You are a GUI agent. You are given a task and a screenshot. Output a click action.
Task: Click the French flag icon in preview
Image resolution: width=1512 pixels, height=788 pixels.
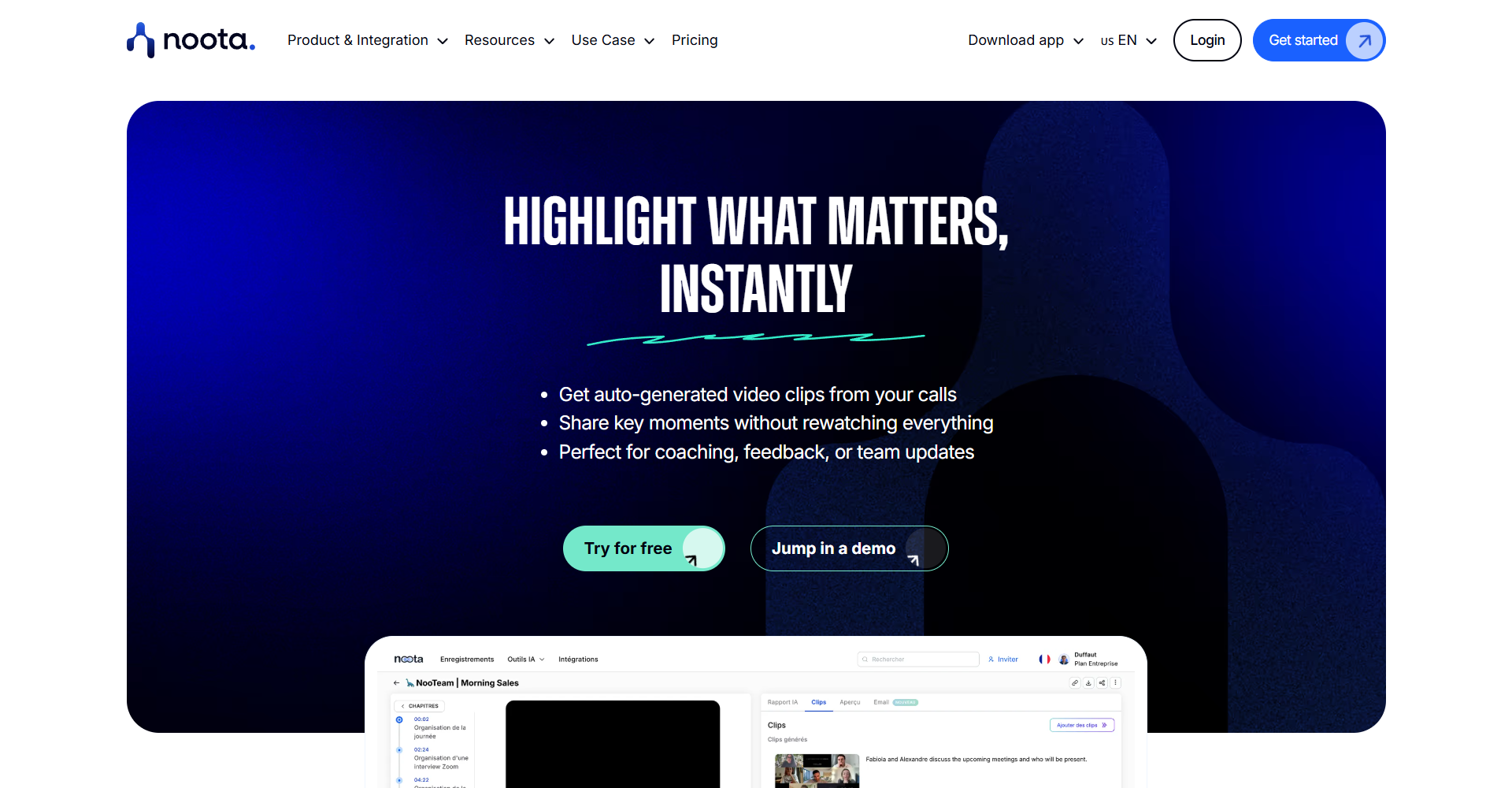1044,660
